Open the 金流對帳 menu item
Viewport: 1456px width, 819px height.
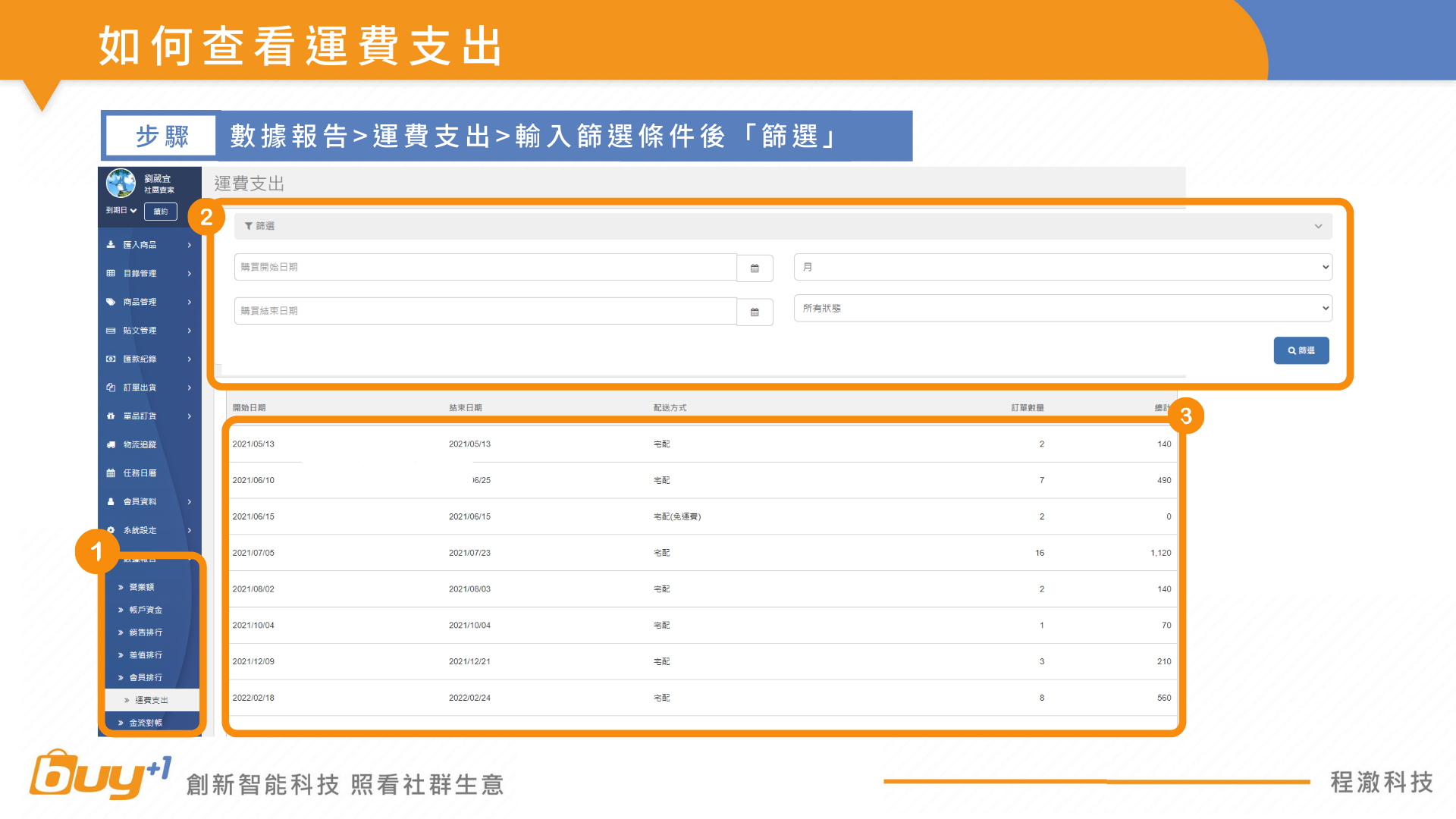click(146, 723)
